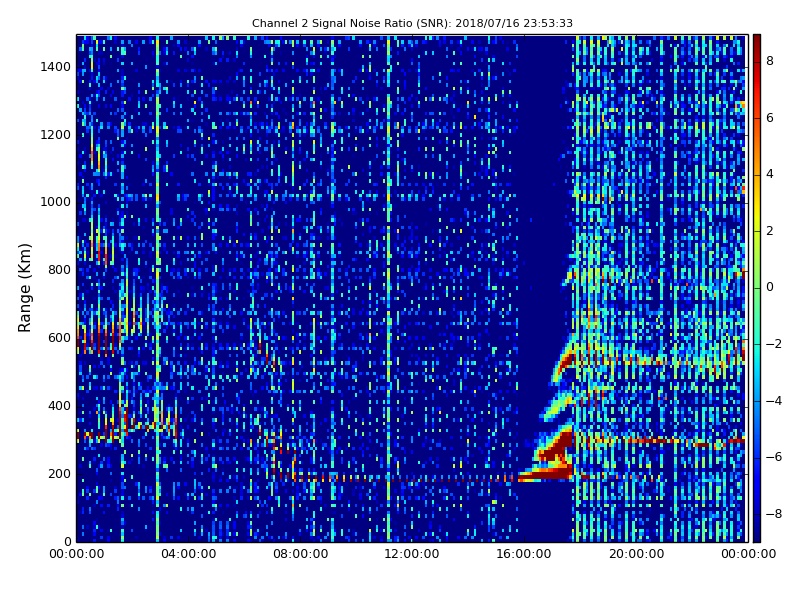
Task: Click the colorbar tick label −4
Action: 773,401
